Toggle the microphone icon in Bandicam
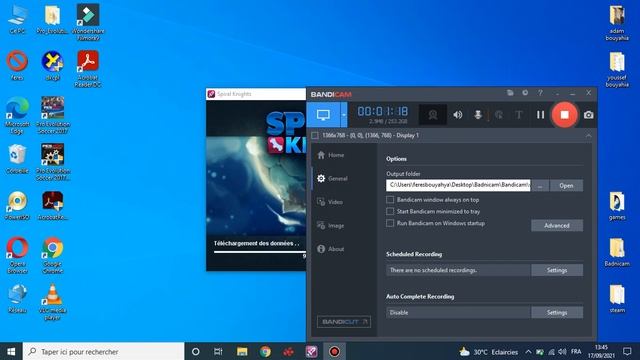 [478, 115]
